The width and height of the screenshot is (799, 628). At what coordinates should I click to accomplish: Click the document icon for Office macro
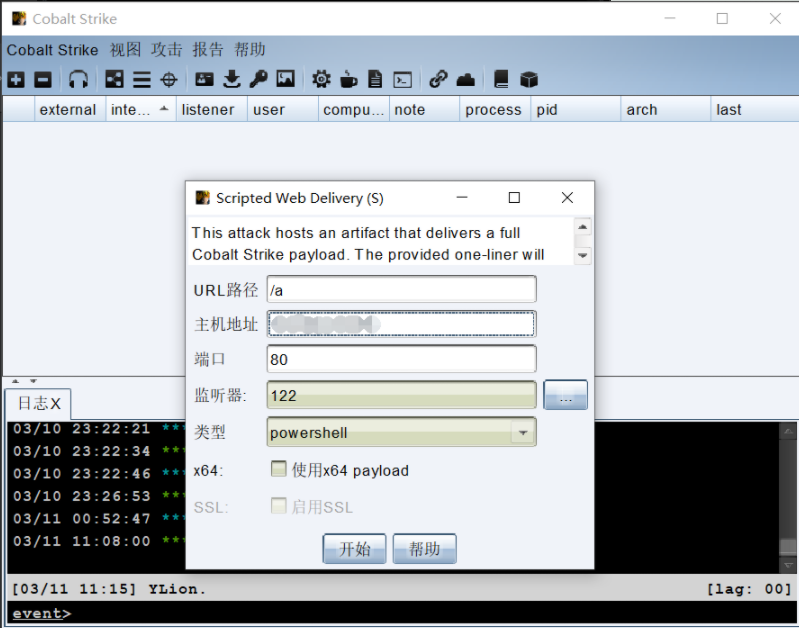375,80
